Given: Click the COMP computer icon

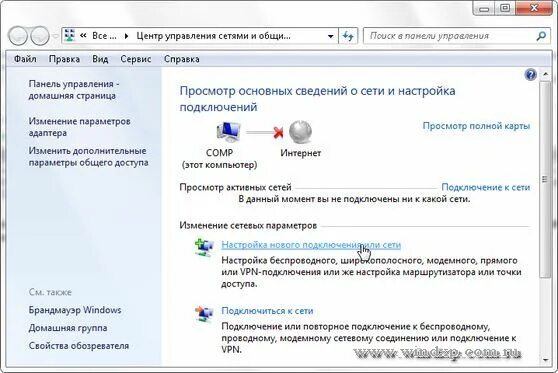Looking at the screenshot, I should tap(228, 132).
